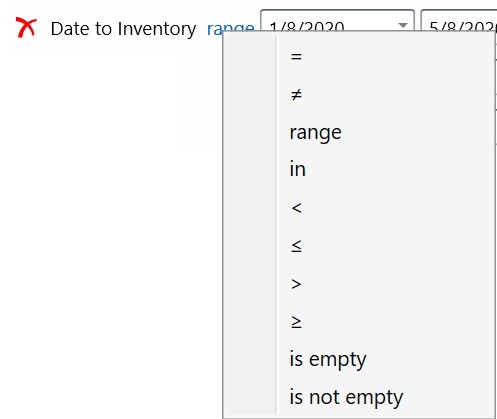Open the first date picker dropdown arrow
The image size is (497, 419).
pos(403,25)
